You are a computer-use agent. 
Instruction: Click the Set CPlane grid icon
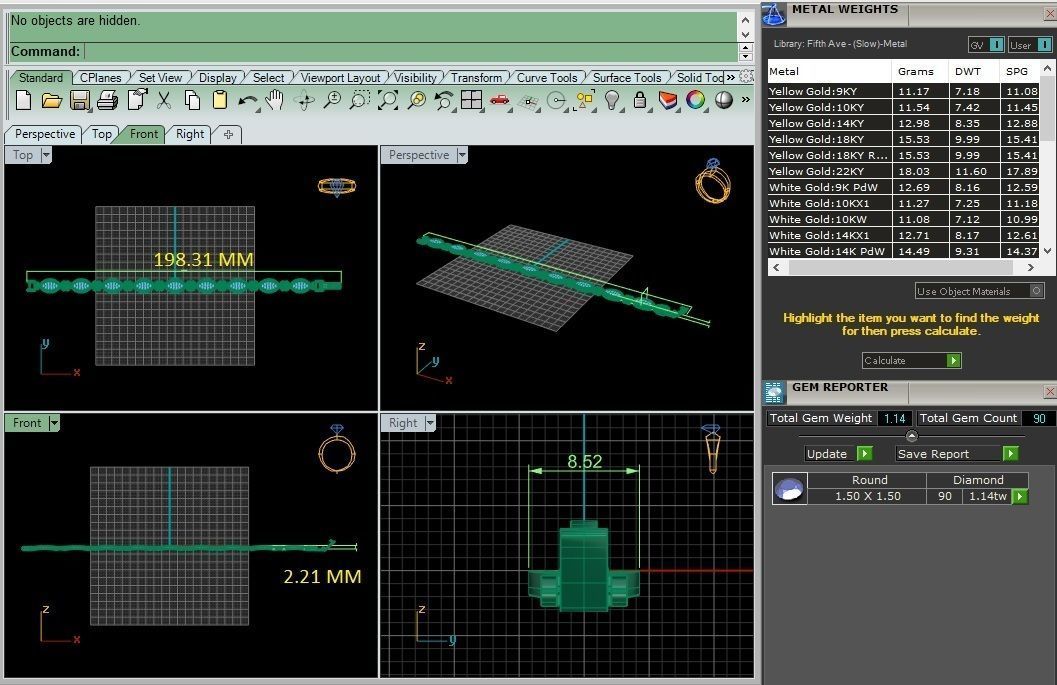click(528, 102)
